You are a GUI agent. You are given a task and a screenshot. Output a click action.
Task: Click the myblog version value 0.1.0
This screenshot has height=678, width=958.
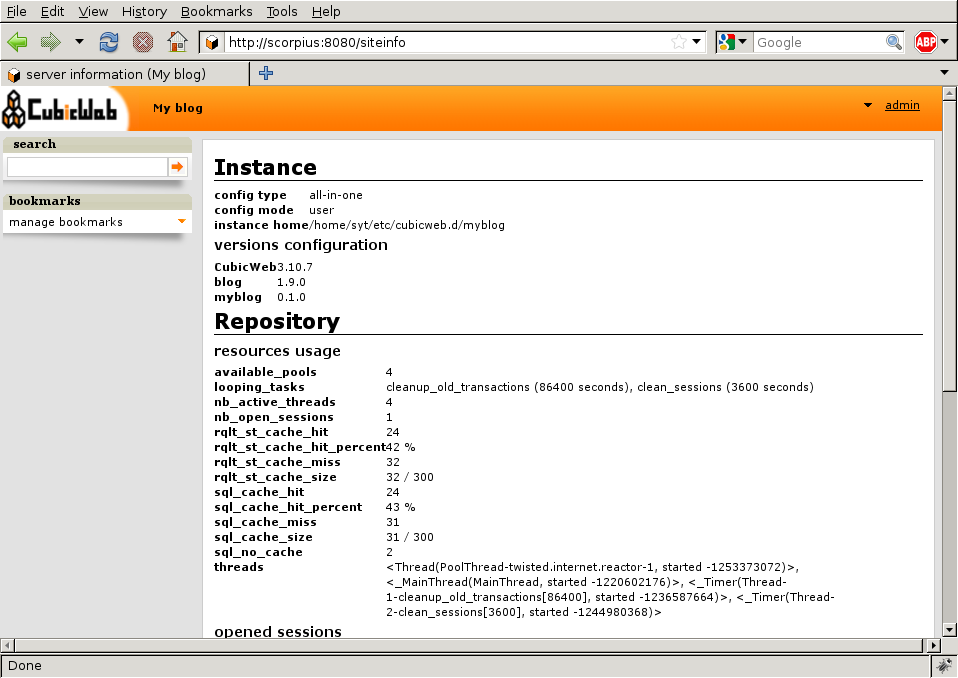(x=291, y=297)
